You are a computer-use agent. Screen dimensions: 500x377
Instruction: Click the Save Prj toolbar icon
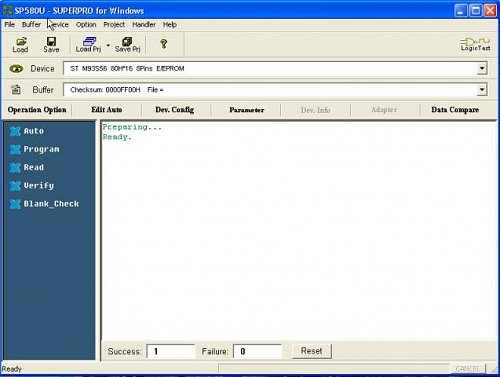point(127,44)
